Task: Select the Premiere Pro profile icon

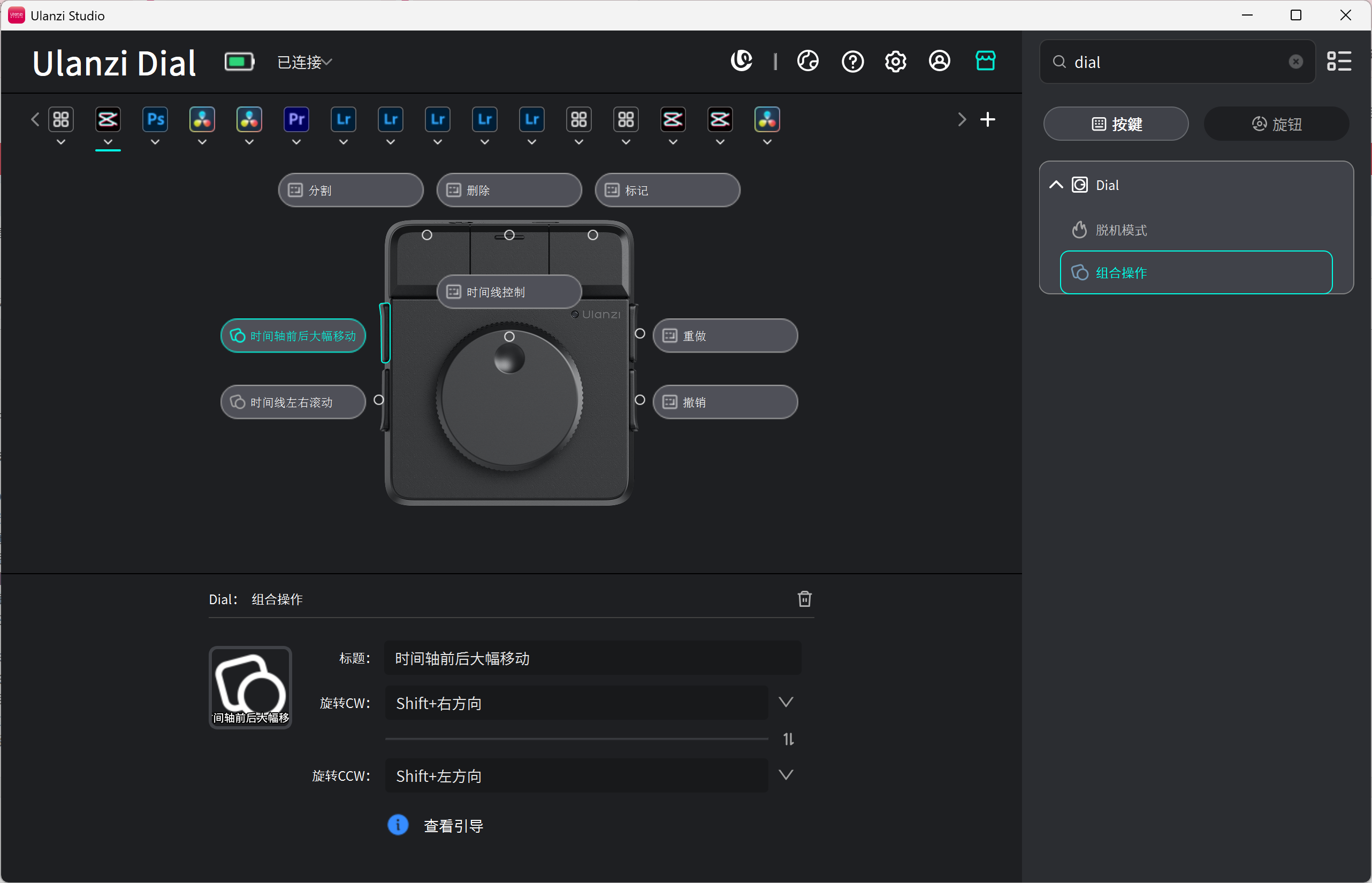Action: (x=296, y=119)
